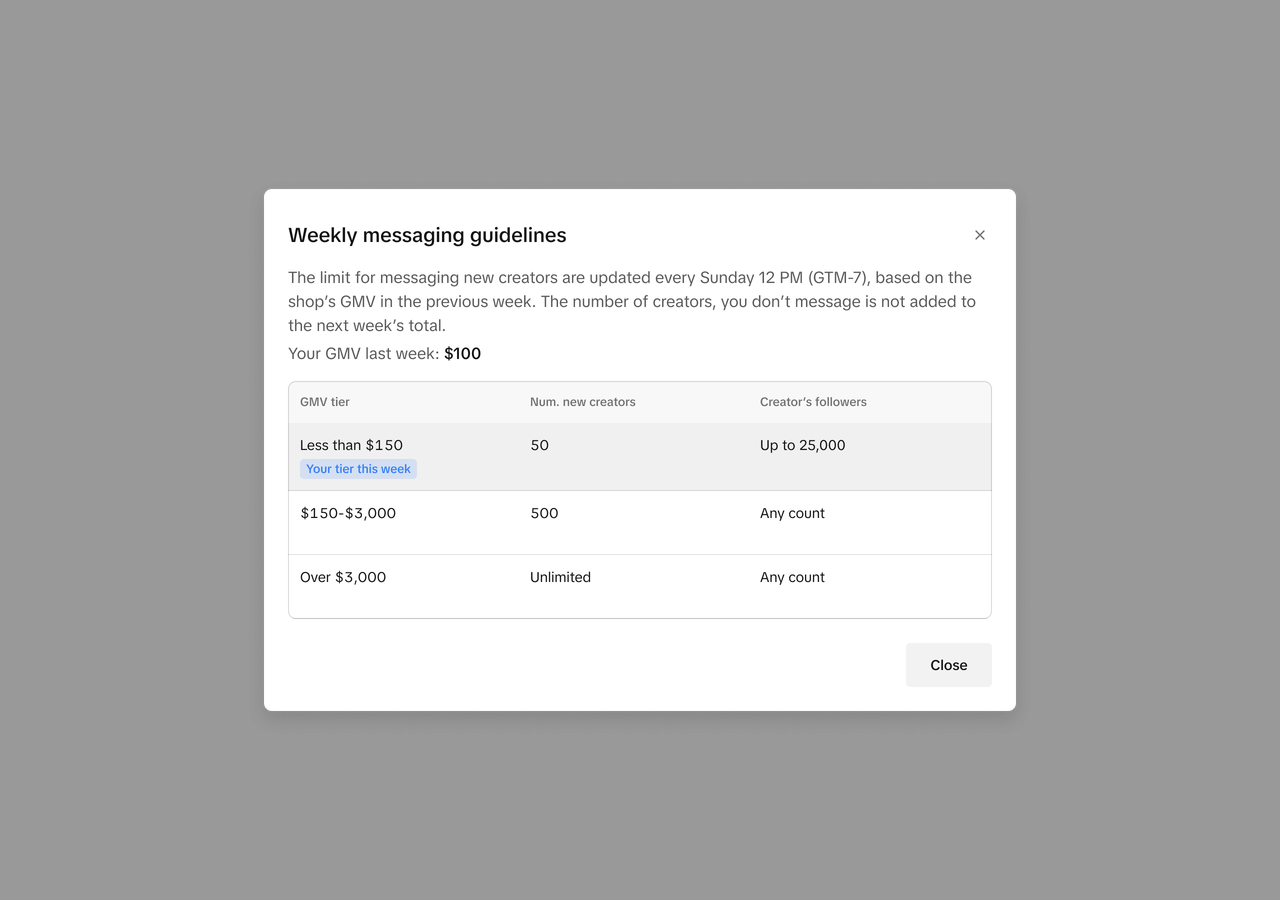Viewport: 1280px width, 900px height.
Task: Close the dialog with the X icon
Action: (980, 235)
